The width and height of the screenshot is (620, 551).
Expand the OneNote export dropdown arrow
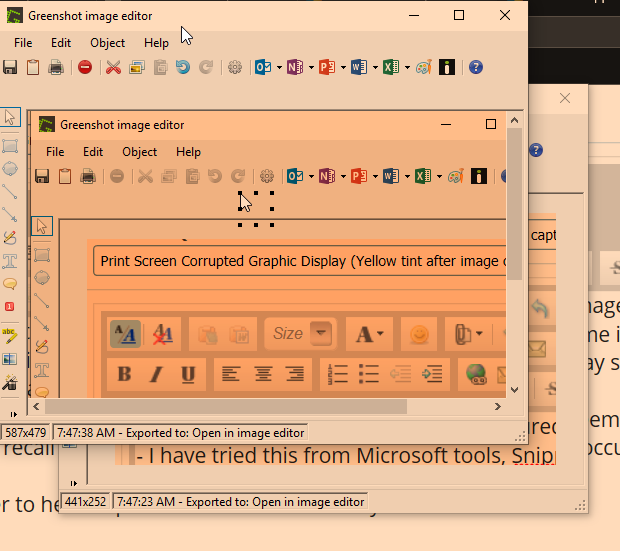pos(311,68)
